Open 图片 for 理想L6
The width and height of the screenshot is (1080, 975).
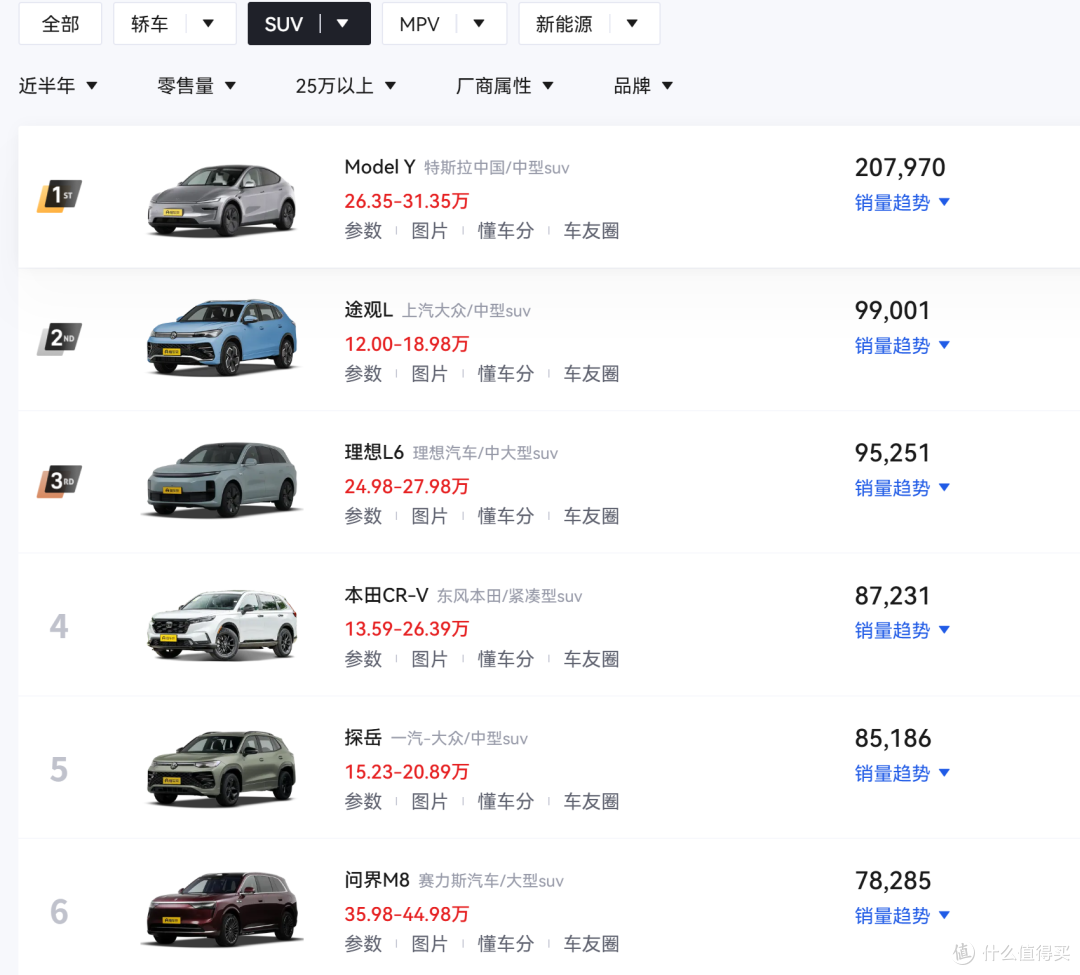click(x=429, y=516)
